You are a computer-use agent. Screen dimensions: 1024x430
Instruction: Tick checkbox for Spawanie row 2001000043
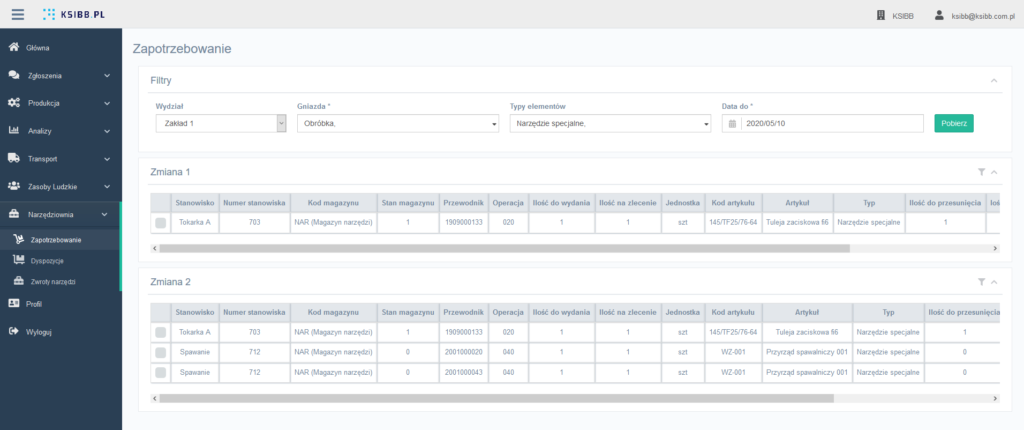coord(160,372)
